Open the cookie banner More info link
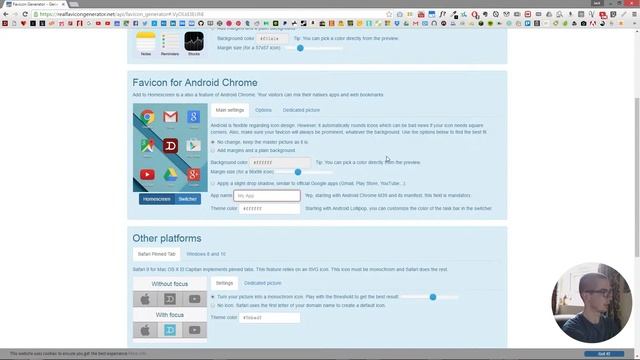The width and height of the screenshot is (640, 360). 137,354
